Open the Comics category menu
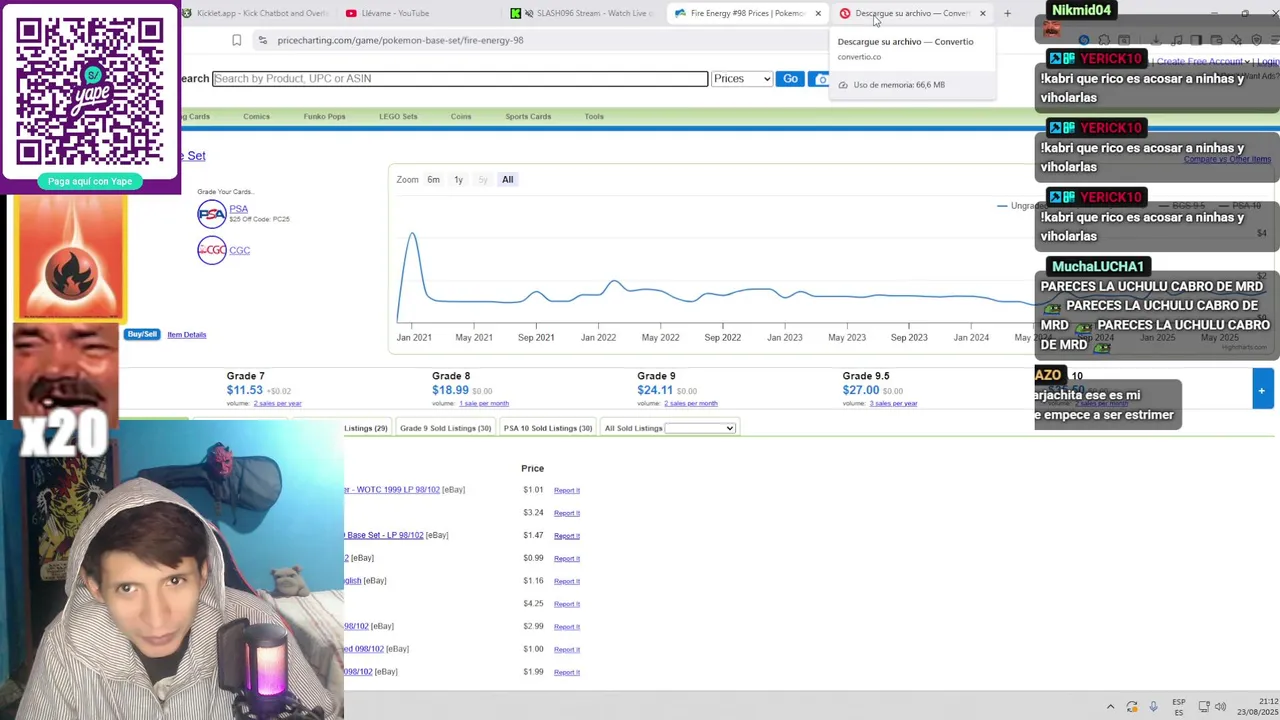The height and width of the screenshot is (720, 1280). click(x=256, y=116)
